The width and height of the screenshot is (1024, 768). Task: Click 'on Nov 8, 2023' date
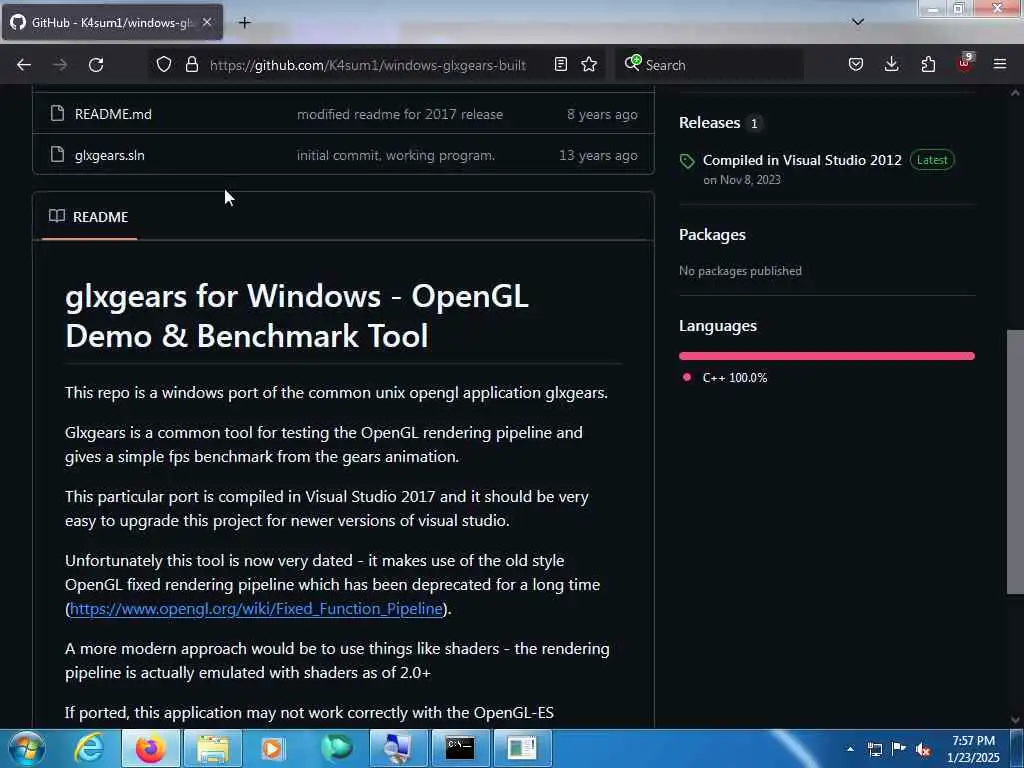pos(742,180)
